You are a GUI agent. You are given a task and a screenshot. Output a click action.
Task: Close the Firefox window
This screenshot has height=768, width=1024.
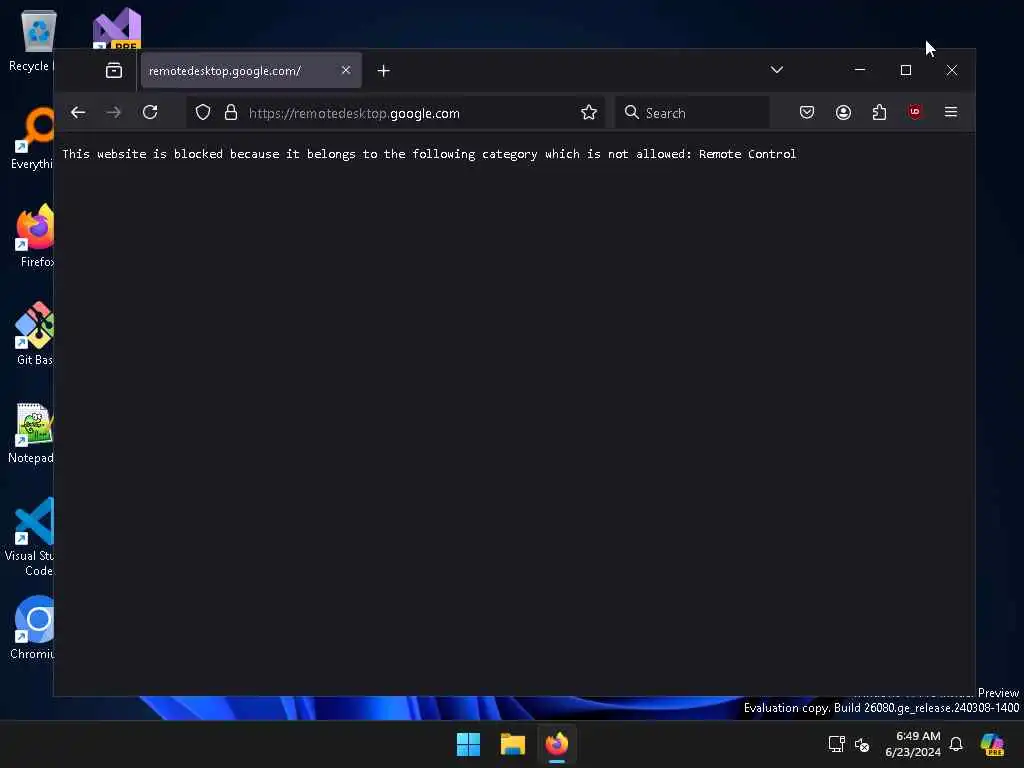click(952, 70)
